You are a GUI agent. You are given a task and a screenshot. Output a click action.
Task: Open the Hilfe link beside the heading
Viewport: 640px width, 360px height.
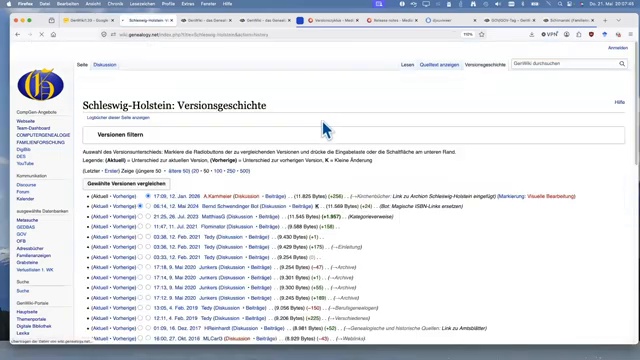click(620, 102)
